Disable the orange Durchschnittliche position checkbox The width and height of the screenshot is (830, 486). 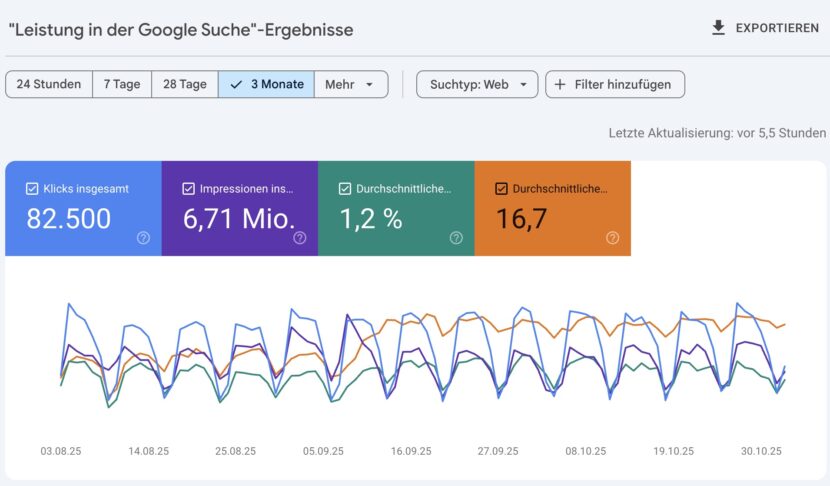(x=501, y=188)
